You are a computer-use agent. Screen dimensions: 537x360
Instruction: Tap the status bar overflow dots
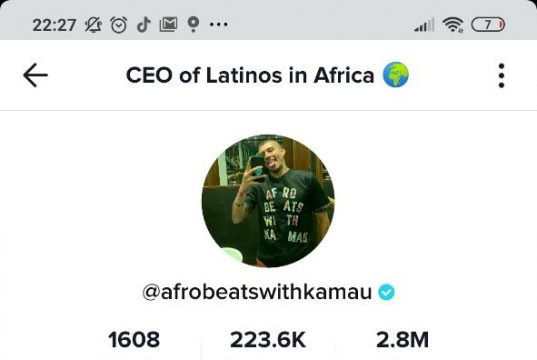click(x=218, y=25)
